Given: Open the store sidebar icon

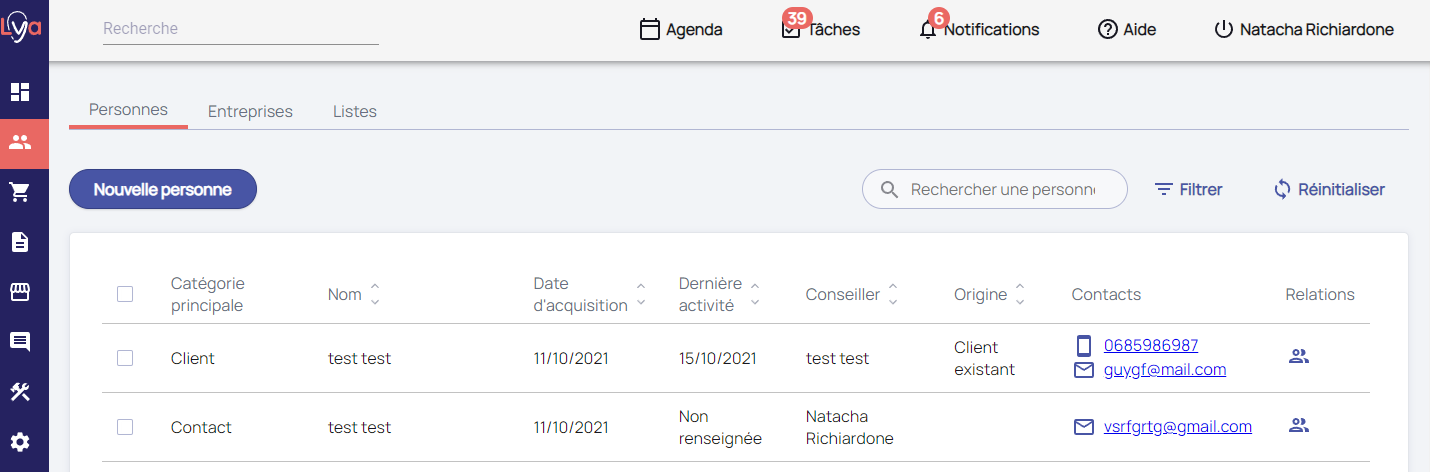Looking at the screenshot, I should 20,292.
